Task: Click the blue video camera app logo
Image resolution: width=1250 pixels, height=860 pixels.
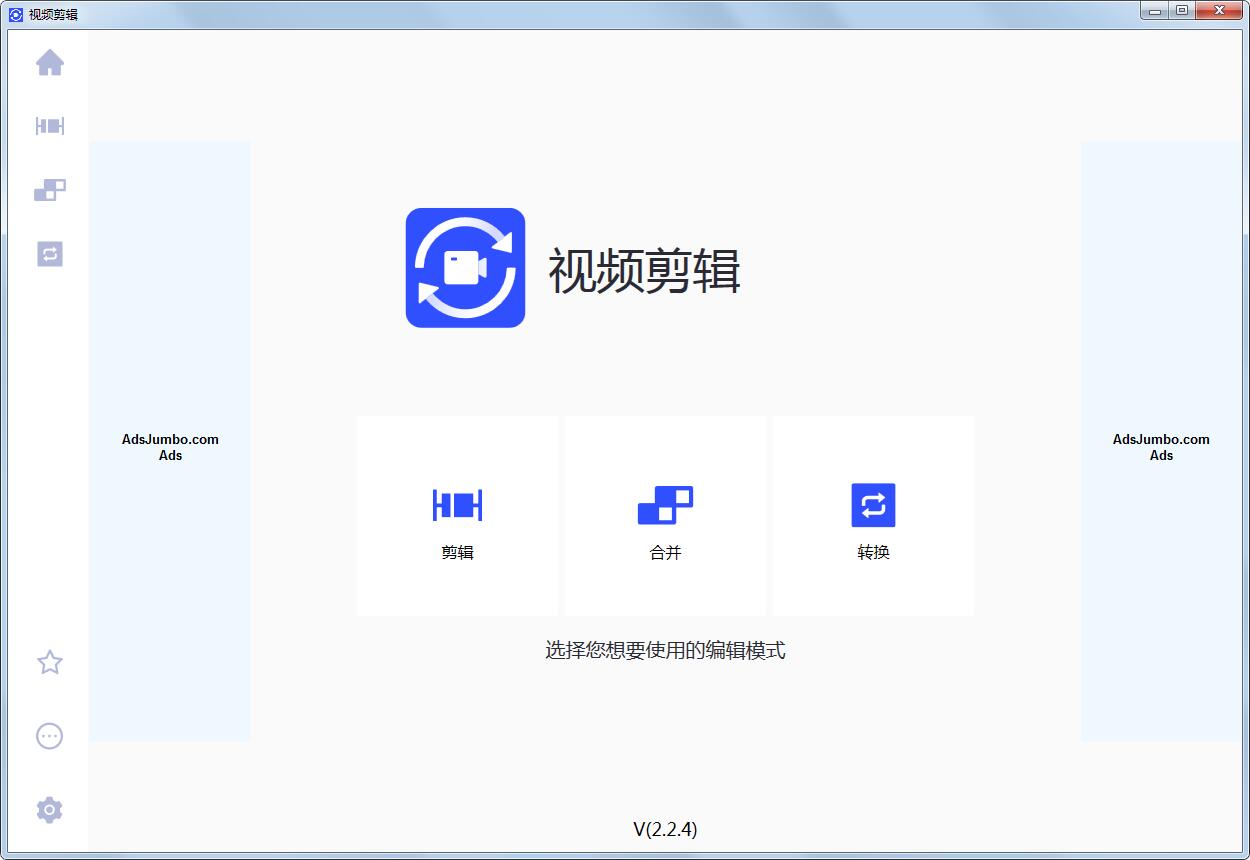Action: pyautogui.click(x=465, y=267)
